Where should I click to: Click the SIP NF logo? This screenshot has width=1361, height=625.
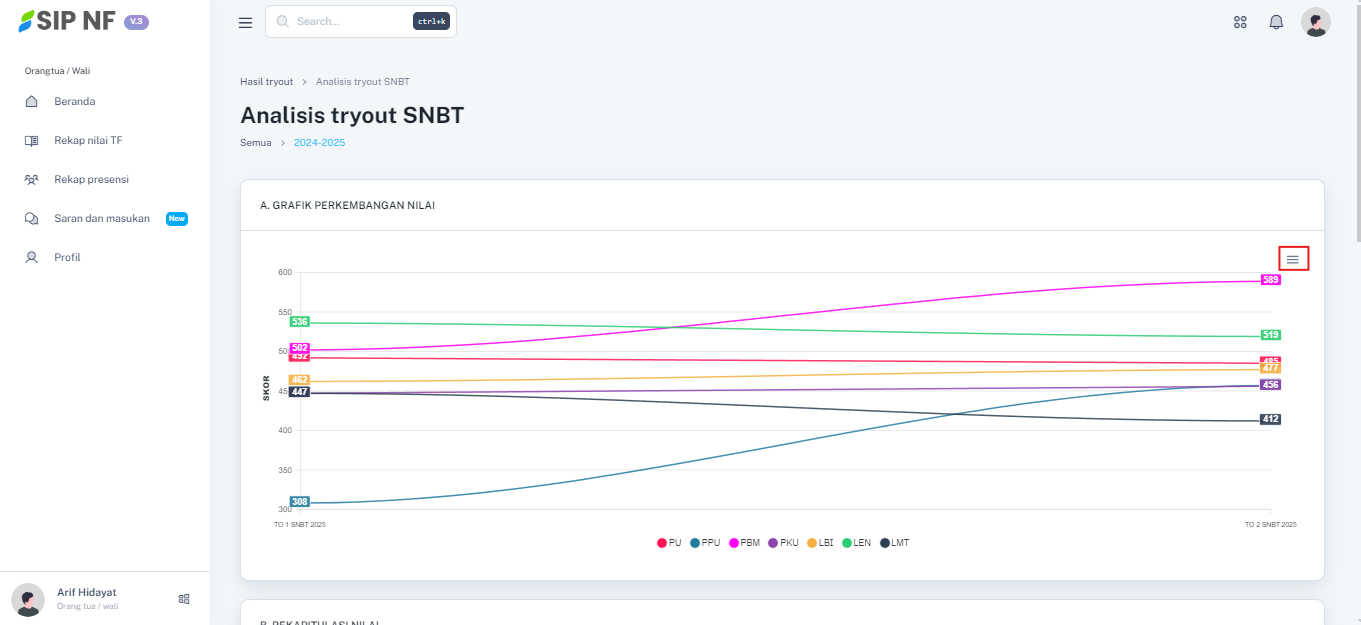click(68, 21)
